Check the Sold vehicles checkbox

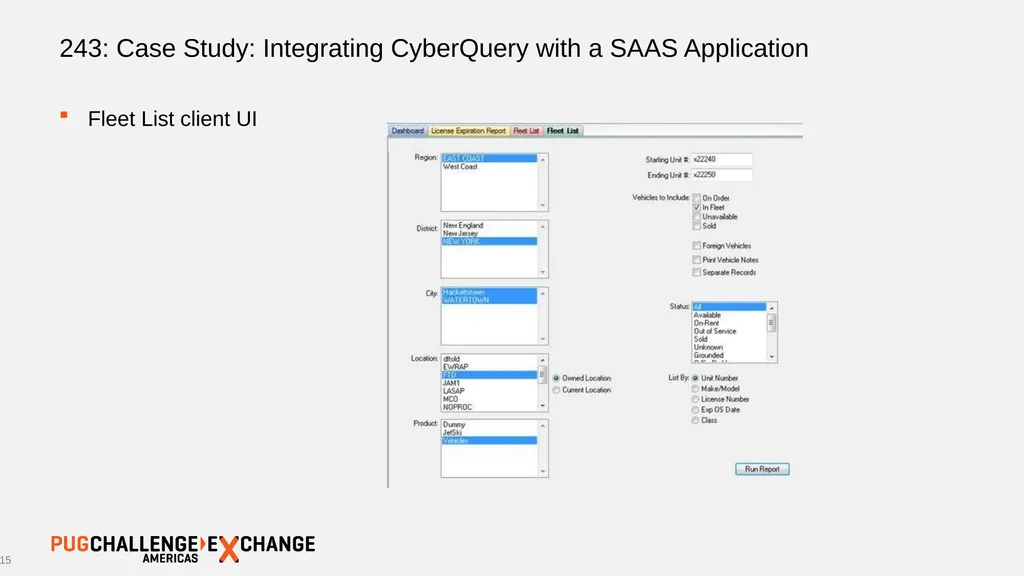(697, 226)
